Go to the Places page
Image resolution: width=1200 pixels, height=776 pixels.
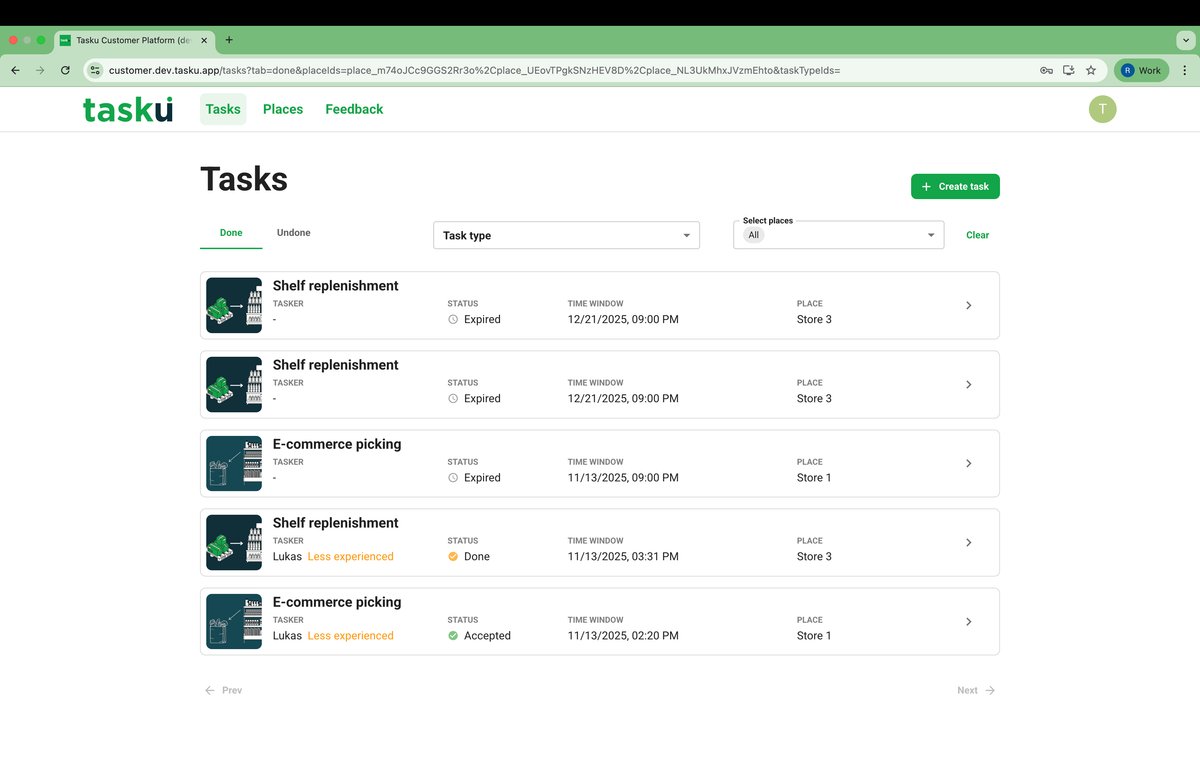(x=283, y=109)
